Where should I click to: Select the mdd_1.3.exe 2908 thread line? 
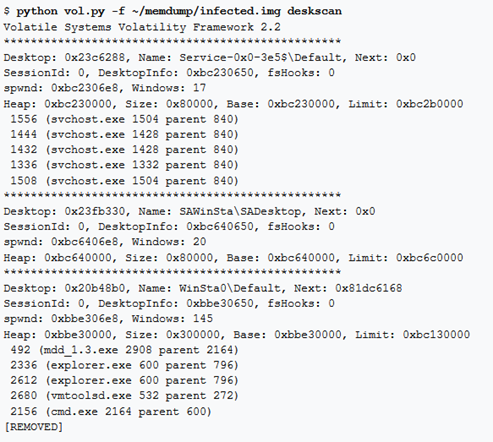124,350
